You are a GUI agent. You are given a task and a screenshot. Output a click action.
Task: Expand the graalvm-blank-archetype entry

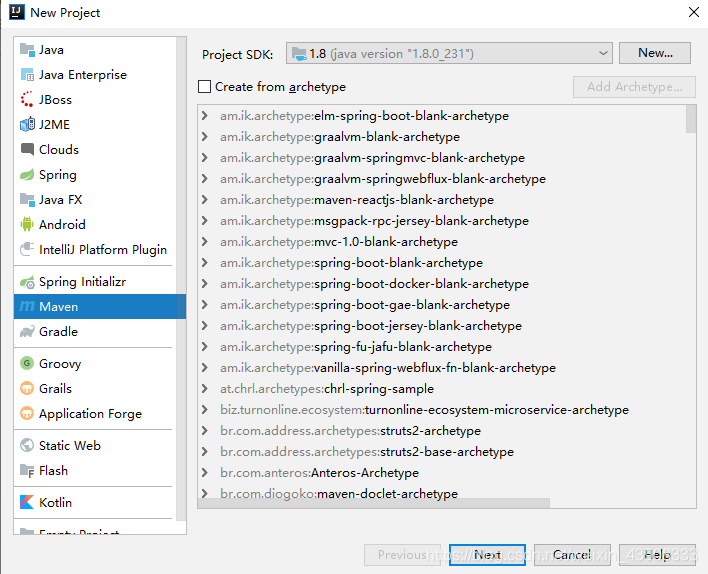205,137
